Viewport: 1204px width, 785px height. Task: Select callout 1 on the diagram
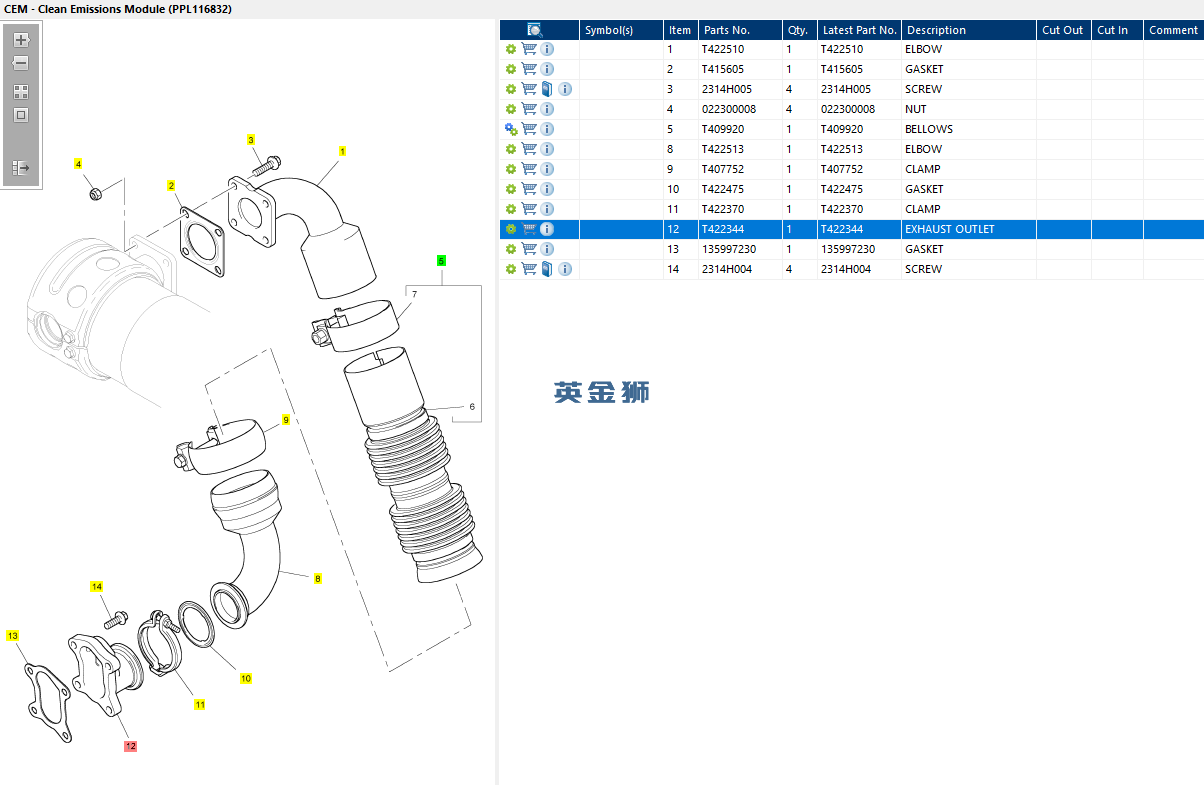coord(342,151)
